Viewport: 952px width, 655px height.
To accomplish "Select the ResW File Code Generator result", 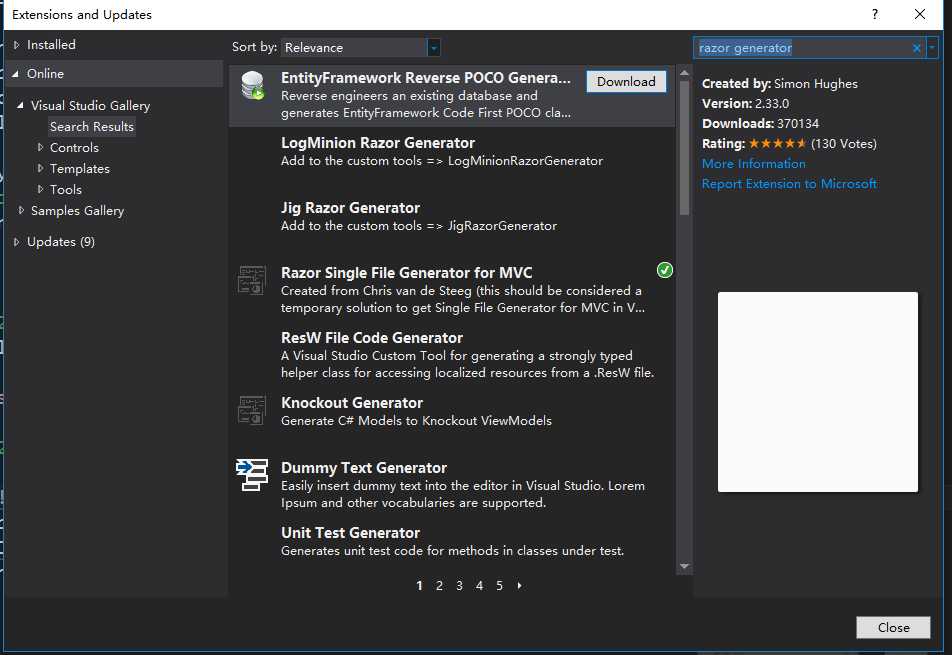I will pyautogui.click(x=452, y=354).
